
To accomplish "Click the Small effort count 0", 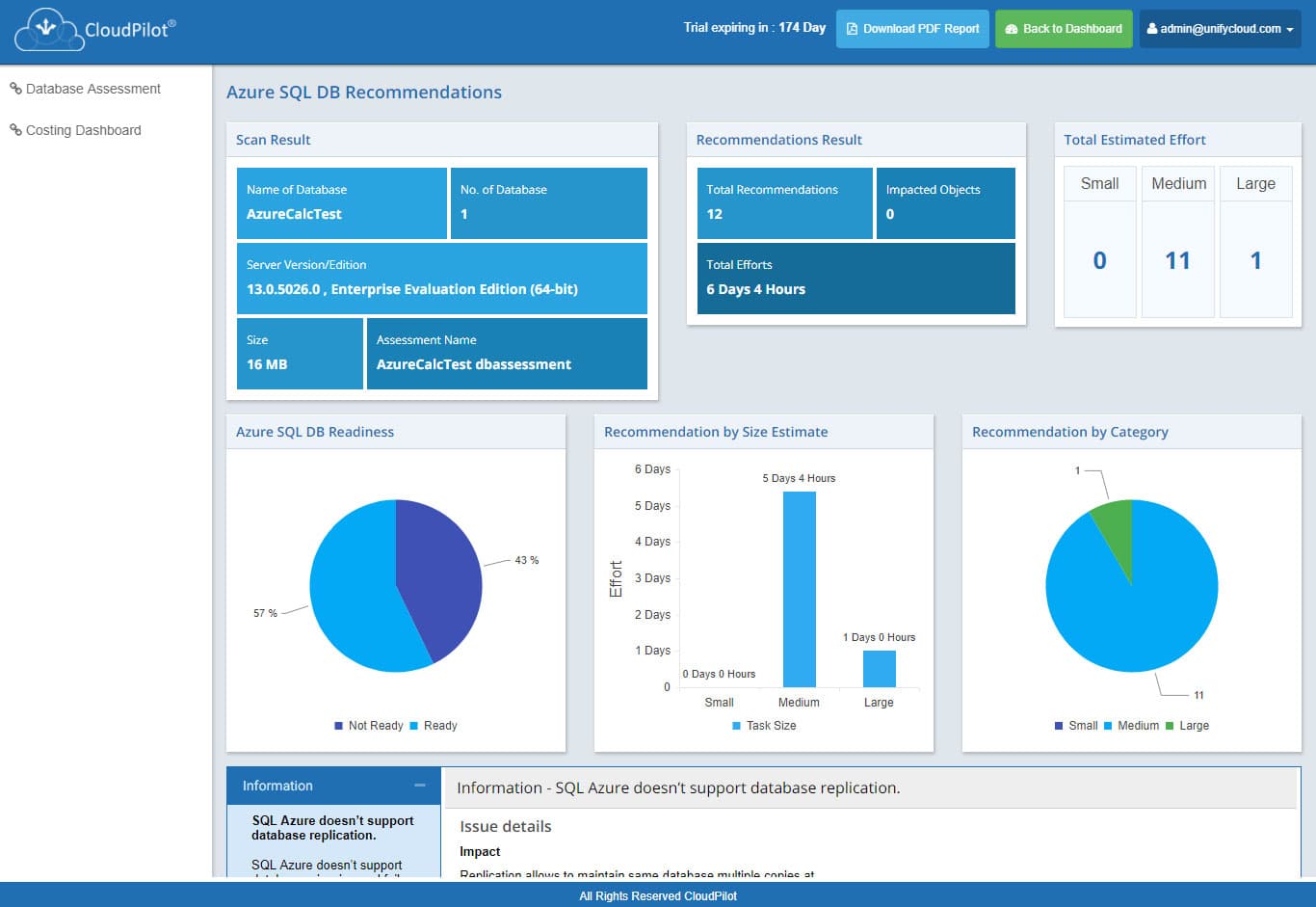I will tap(1099, 260).
